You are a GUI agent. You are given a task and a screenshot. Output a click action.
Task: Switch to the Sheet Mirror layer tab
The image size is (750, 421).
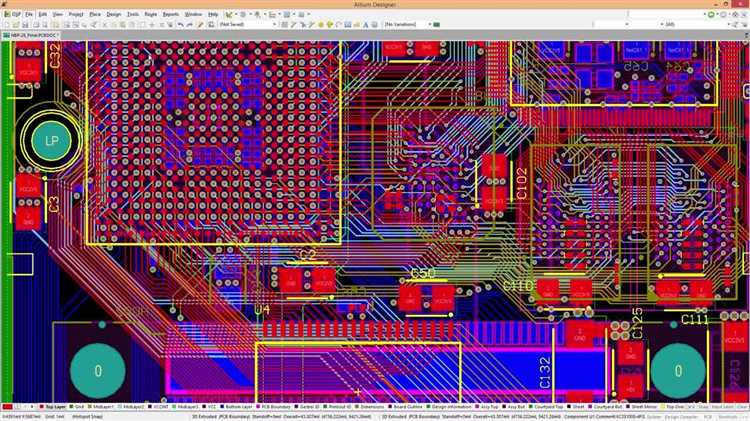click(x=642, y=407)
